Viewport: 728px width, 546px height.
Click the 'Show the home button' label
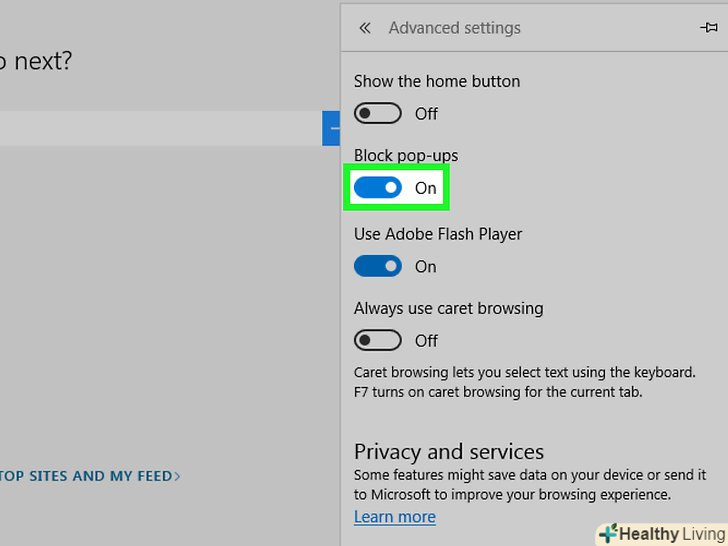coord(437,81)
